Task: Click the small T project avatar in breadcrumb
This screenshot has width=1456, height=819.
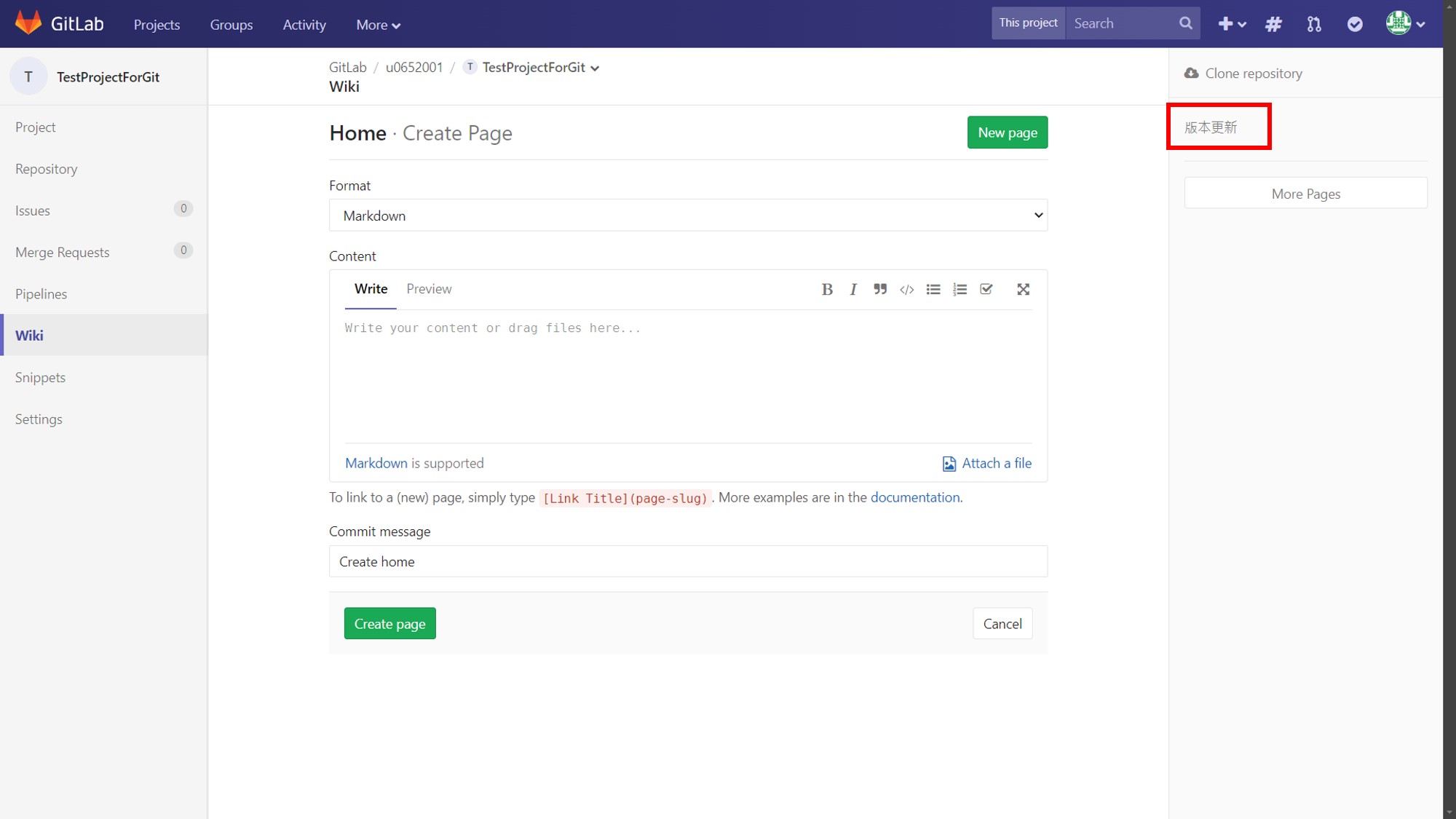Action: (470, 67)
